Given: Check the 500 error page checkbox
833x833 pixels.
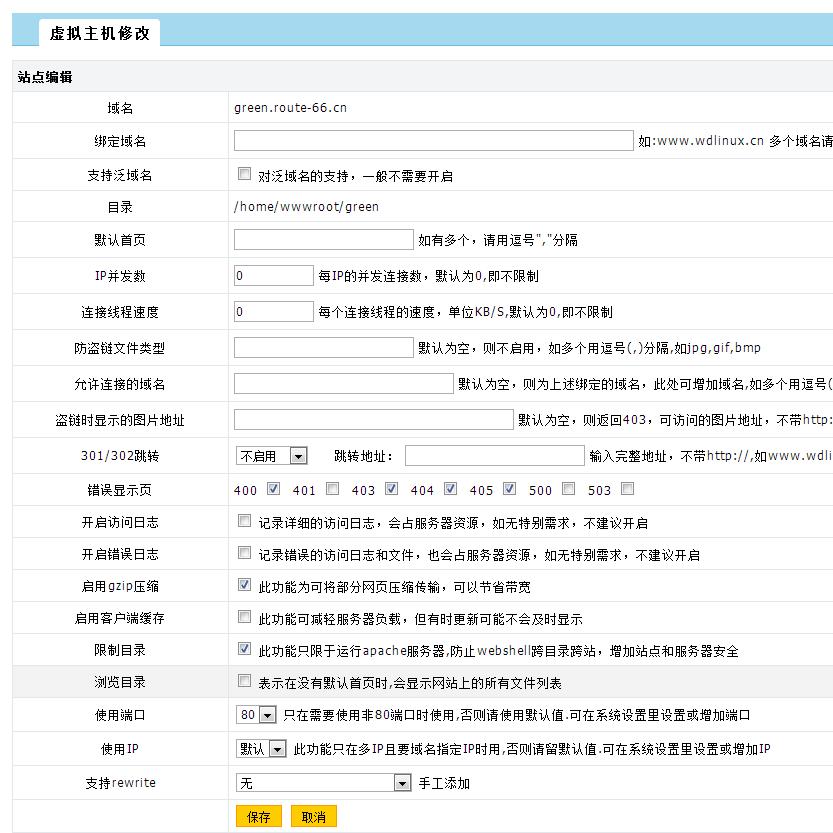Looking at the screenshot, I should click(x=568, y=489).
